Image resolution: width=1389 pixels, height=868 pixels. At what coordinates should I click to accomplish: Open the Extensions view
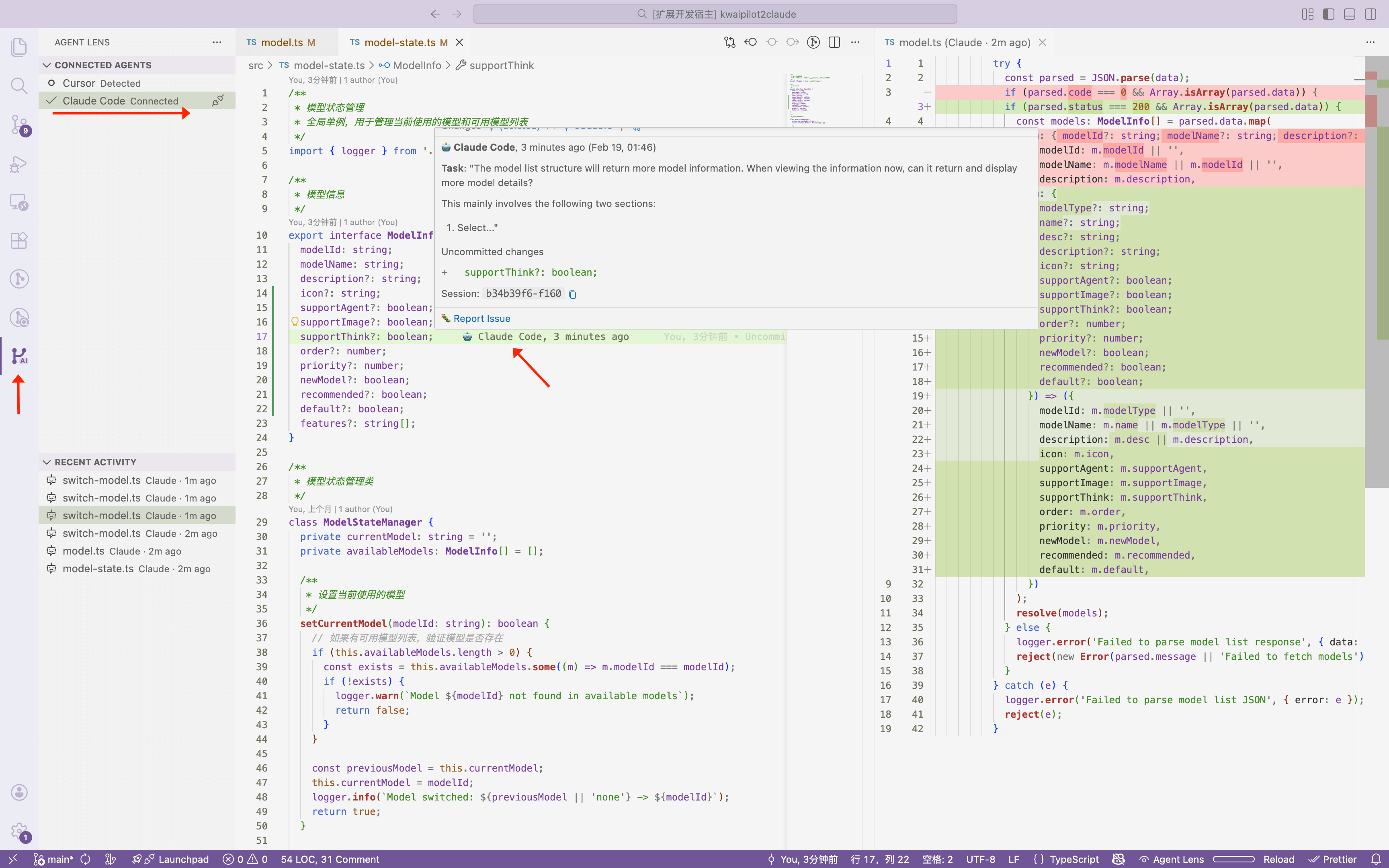[x=19, y=241]
